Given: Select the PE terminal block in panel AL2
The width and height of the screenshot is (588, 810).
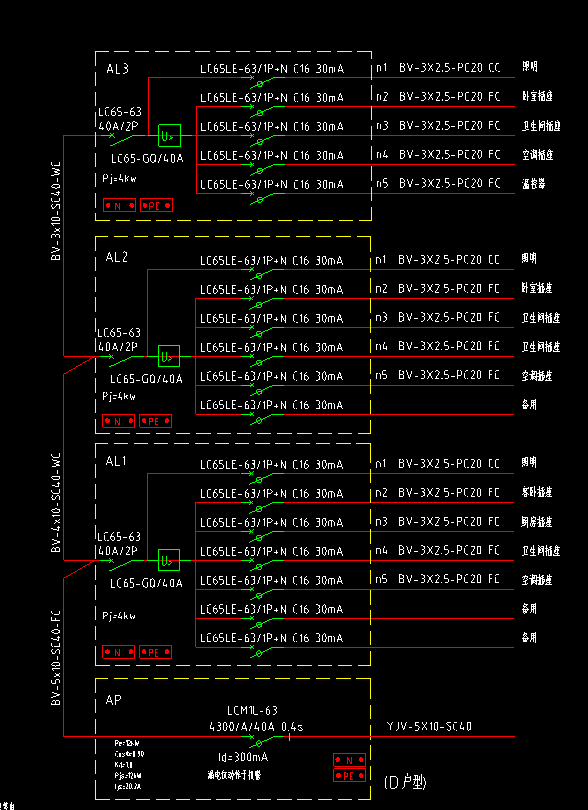Looking at the screenshot, I should [x=156, y=421].
